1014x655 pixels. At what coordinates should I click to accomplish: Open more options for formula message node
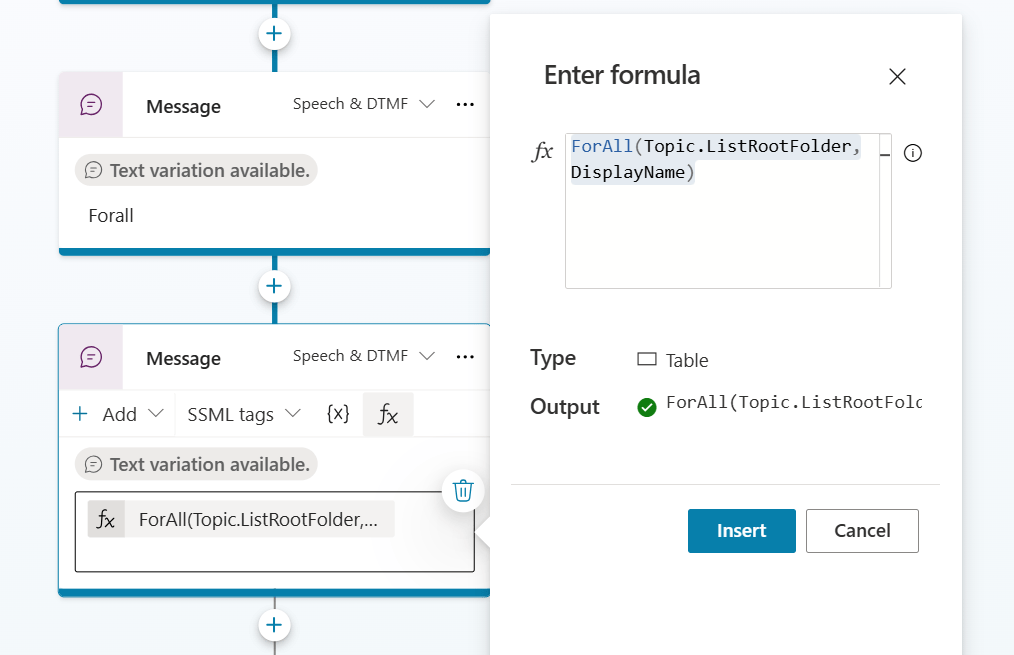465,356
